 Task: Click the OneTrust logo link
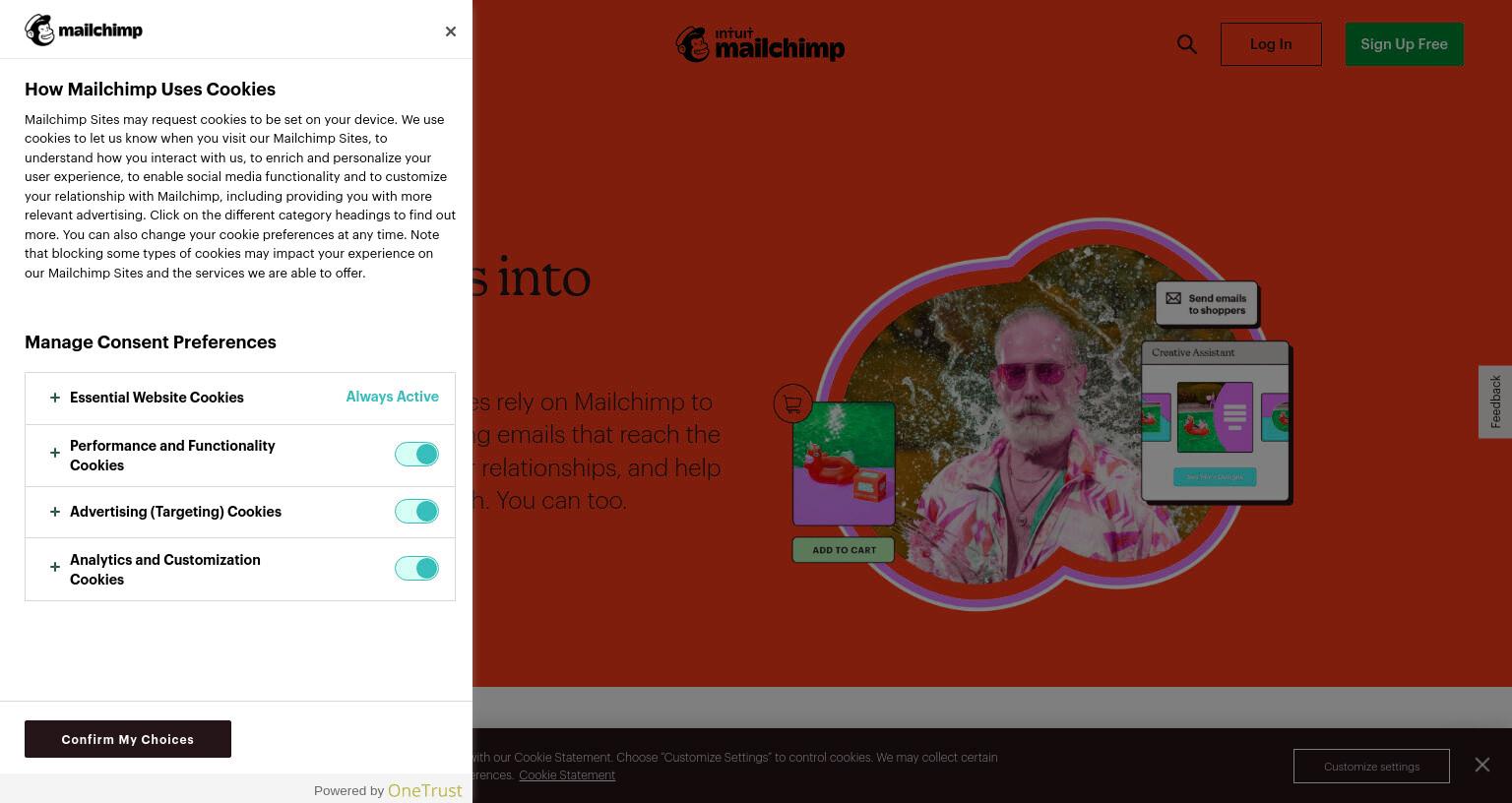tap(425, 790)
